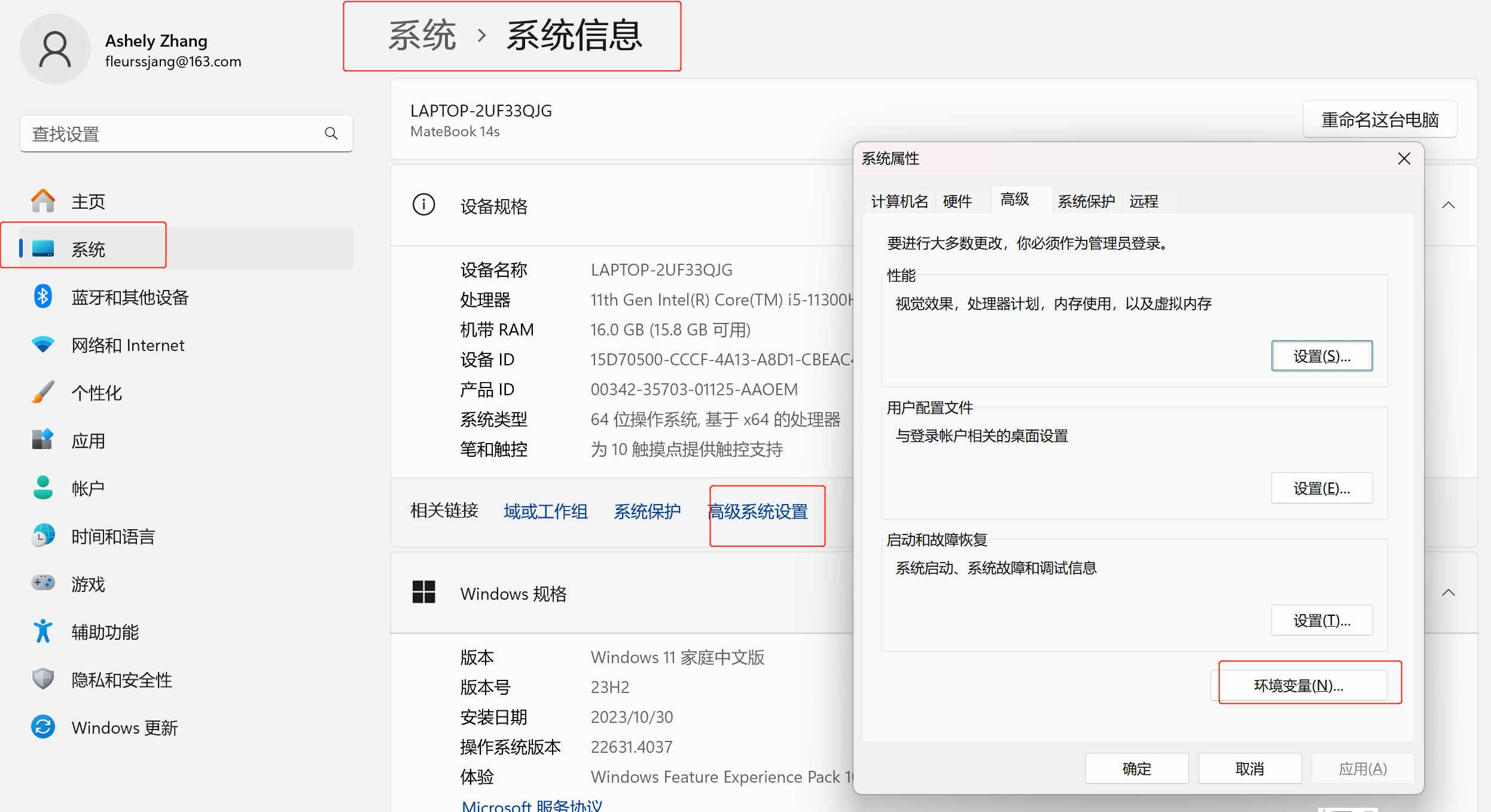Open the 远程 tab in System Properties

pyautogui.click(x=1144, y=202)
